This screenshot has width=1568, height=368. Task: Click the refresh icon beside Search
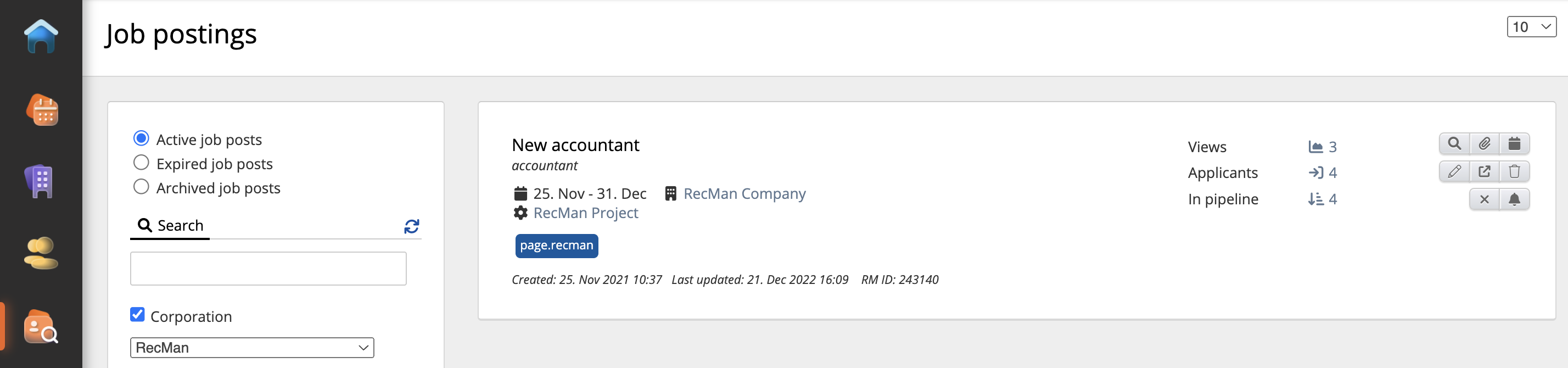[411, 227]
